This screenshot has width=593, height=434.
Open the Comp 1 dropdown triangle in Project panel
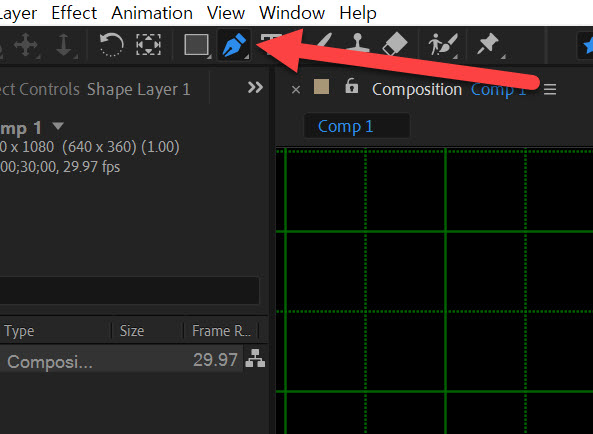point(58,125)
